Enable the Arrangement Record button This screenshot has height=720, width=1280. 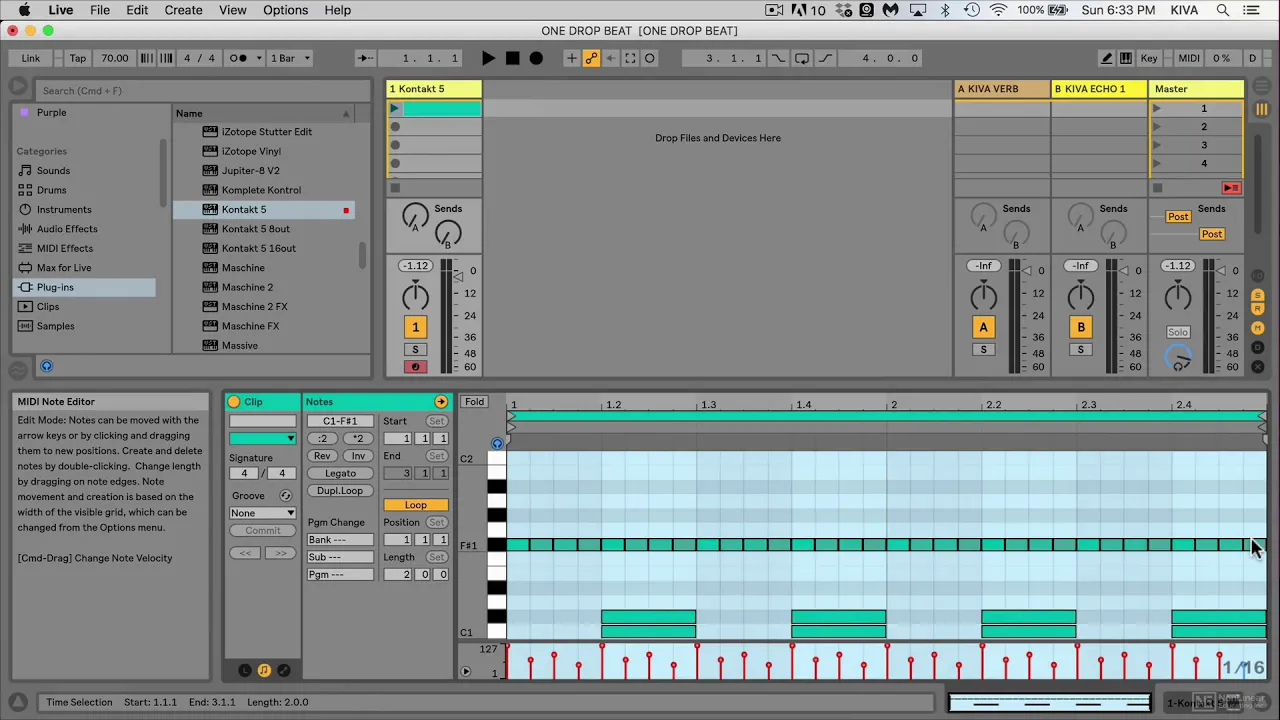536,58
